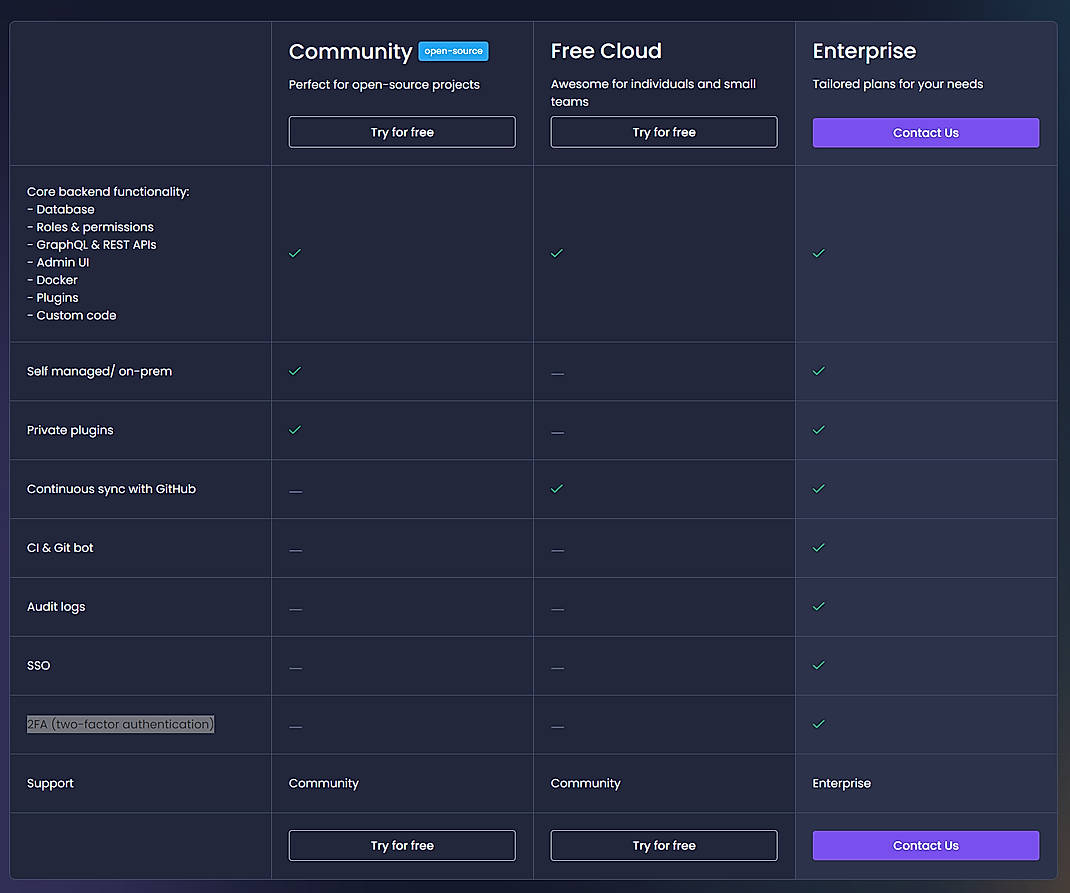Click the Community dash for Continuous sync with GitHub
1070x893 pixels.
[295, 491]
